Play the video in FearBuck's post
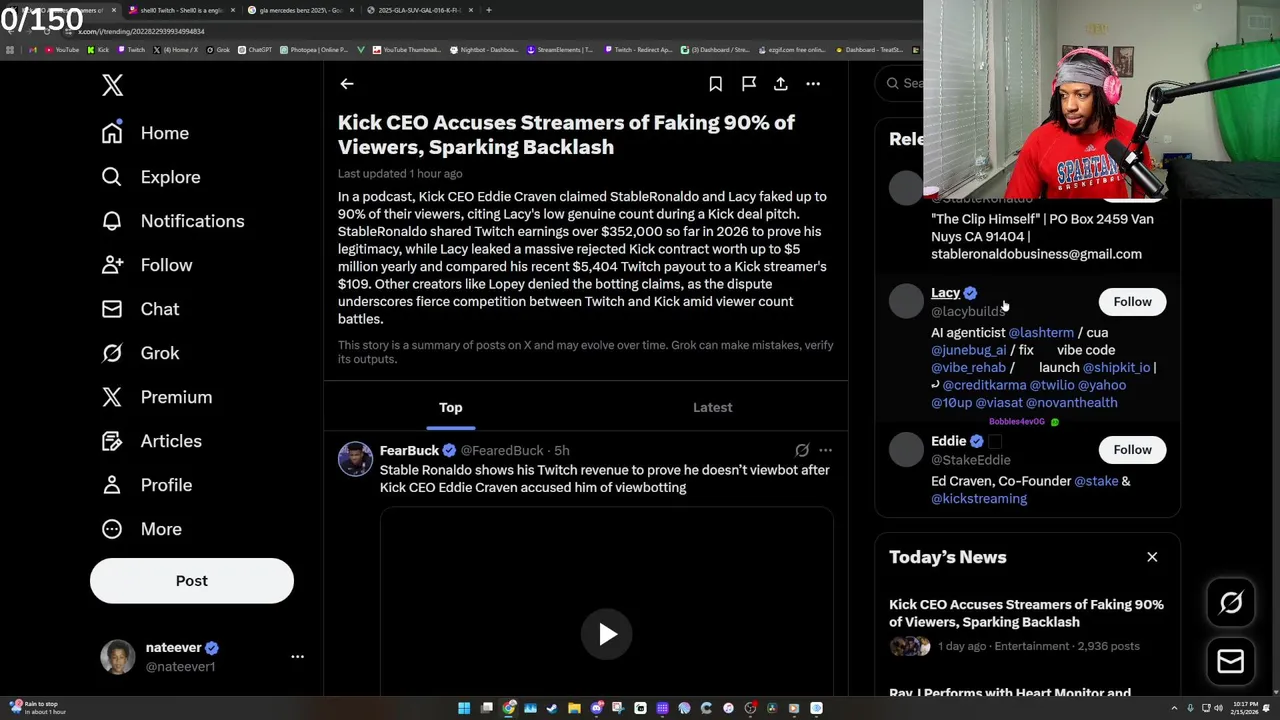 pyautogui.click(x=607, y=634)
